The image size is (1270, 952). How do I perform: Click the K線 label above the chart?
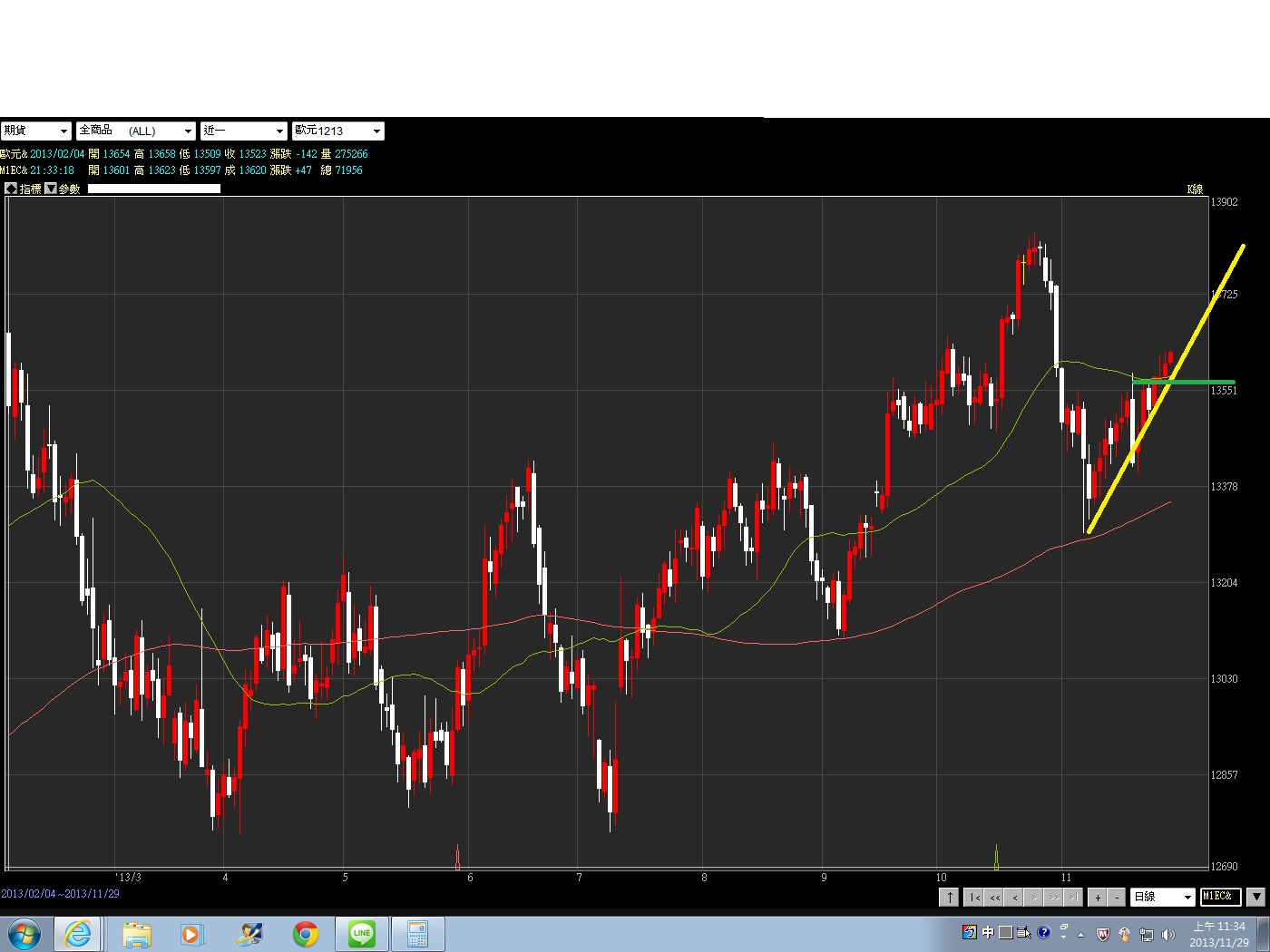(x=1195, y=189)
